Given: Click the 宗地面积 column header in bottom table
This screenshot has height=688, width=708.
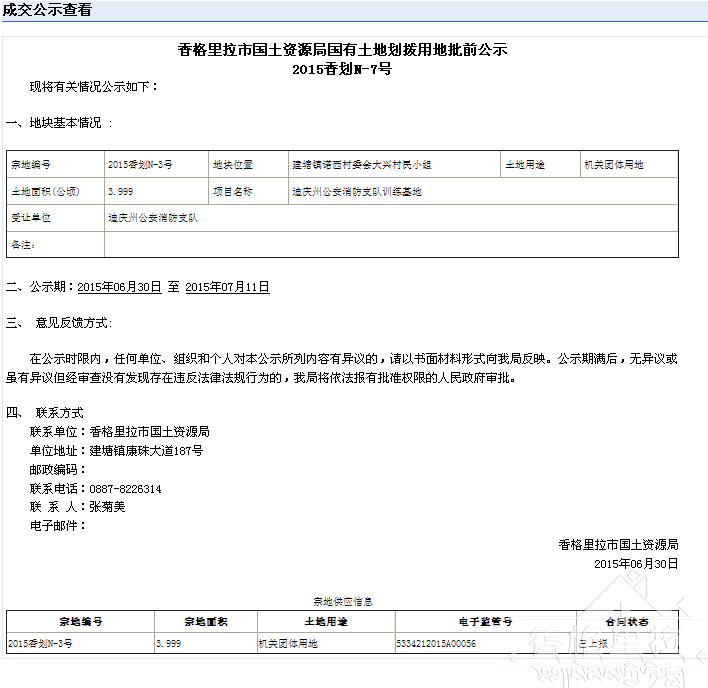Looking at the screenshot, I should pos(205,621).
